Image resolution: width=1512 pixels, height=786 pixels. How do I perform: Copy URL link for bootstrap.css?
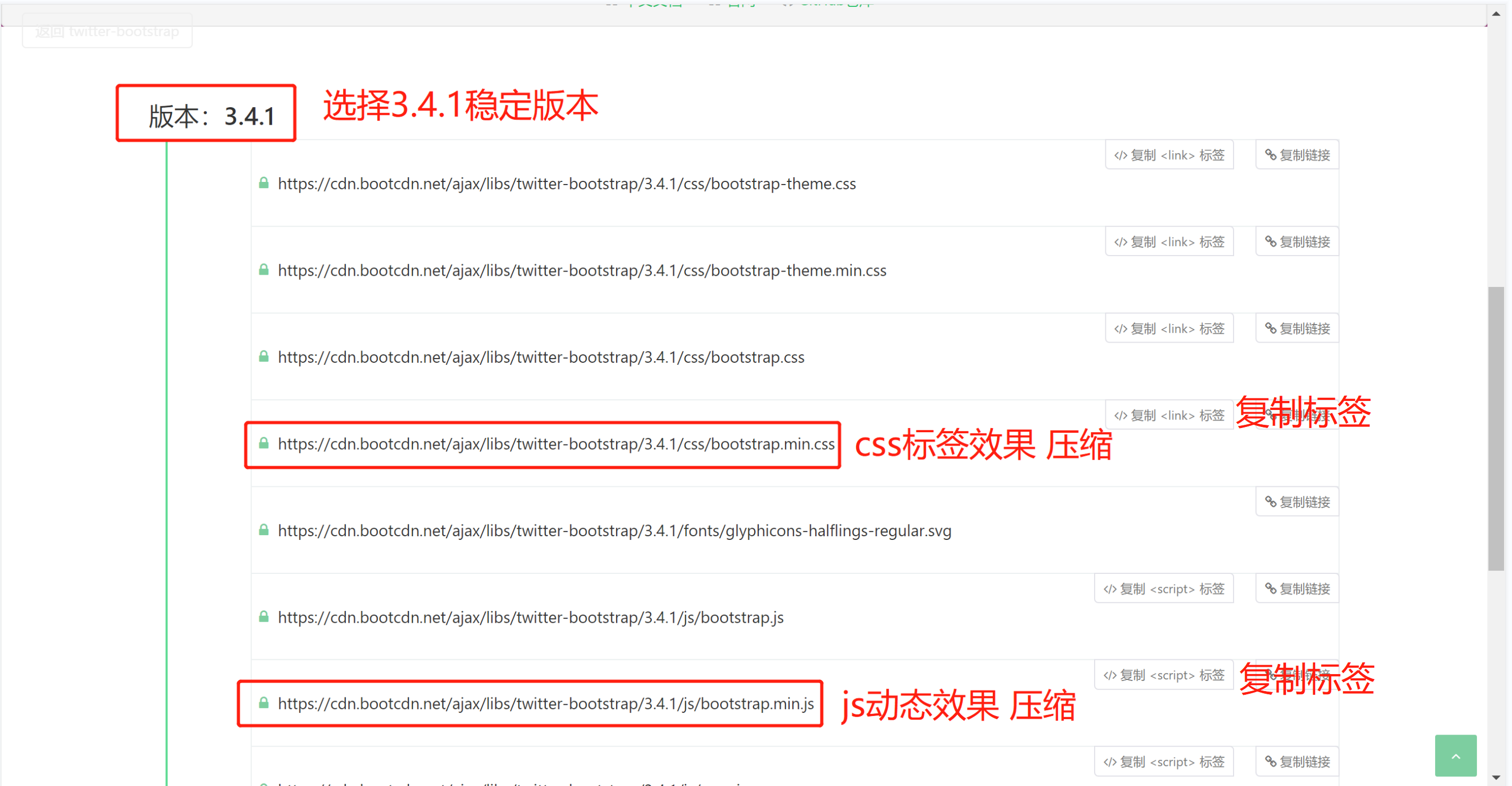tap(1297, 329)
